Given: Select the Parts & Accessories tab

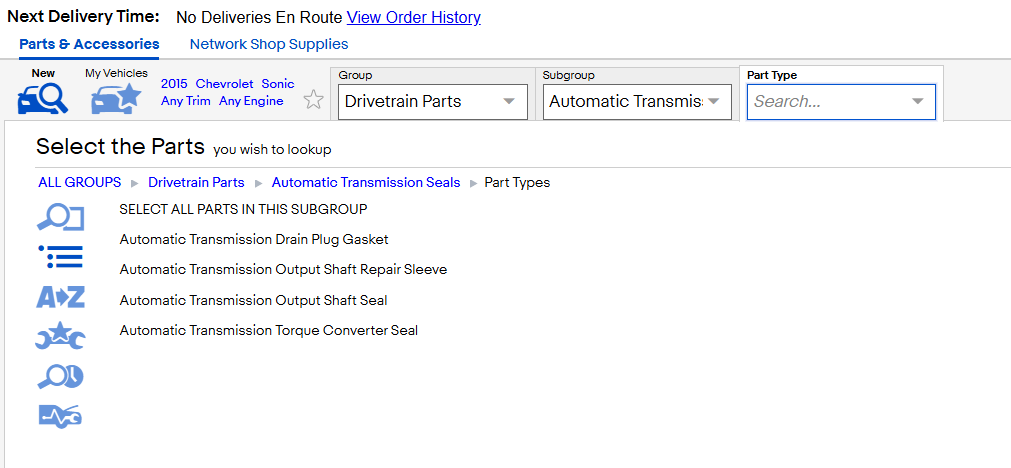Looking at the screenshot, I should click(89, 44).
